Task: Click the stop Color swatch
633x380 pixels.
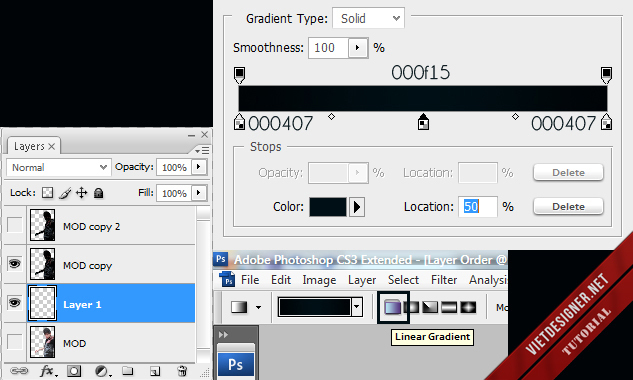Action: (x=328, y=207)
